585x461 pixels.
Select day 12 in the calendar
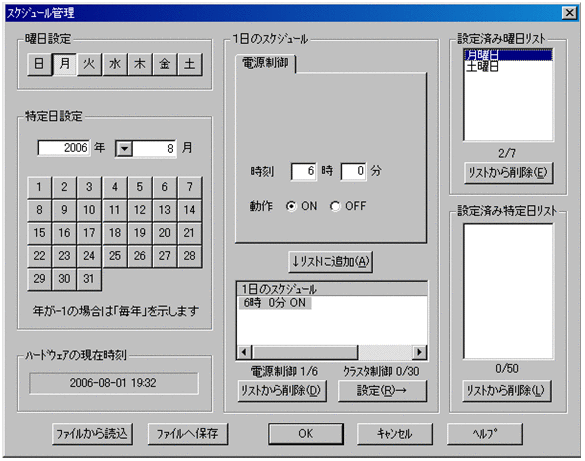pyautogui.click(x=140, y=210)
